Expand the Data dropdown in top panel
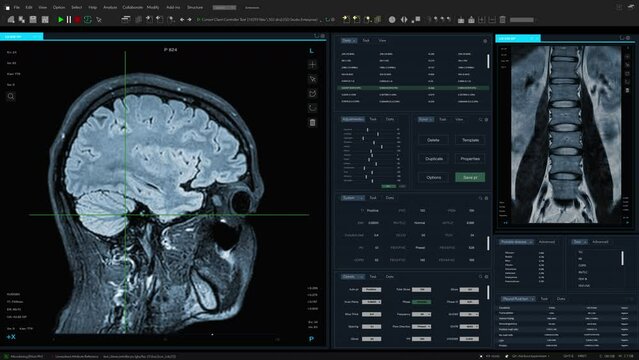 [x=349, y=40]
